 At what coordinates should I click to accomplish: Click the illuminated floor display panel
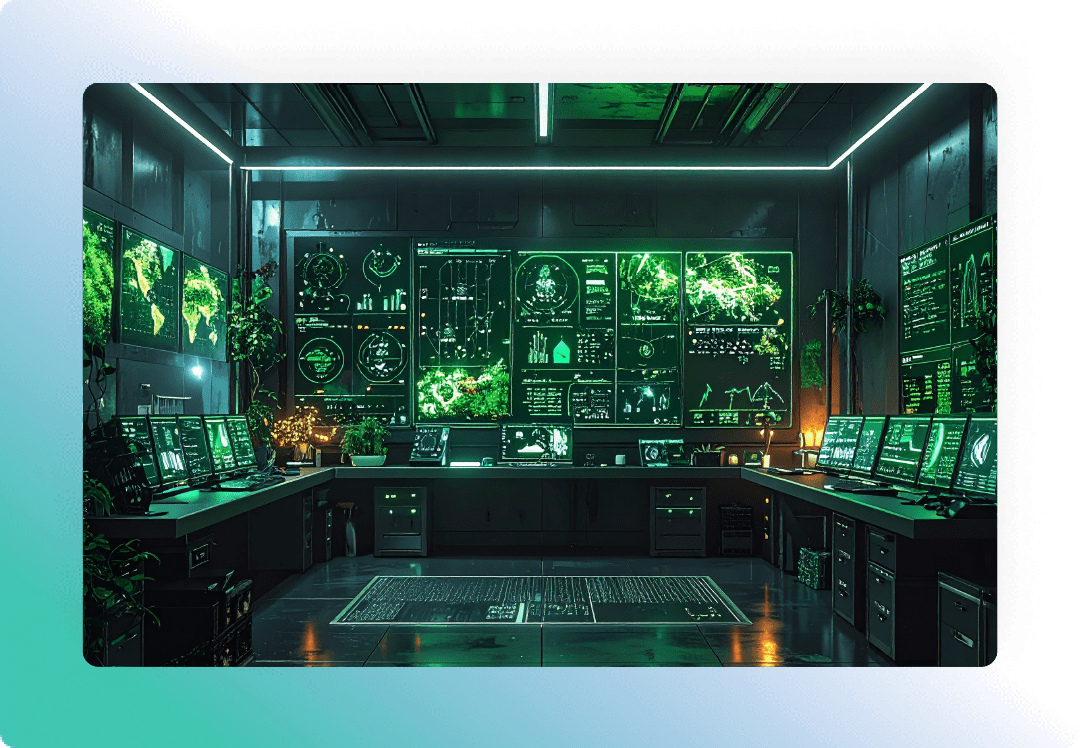point(540,600)
